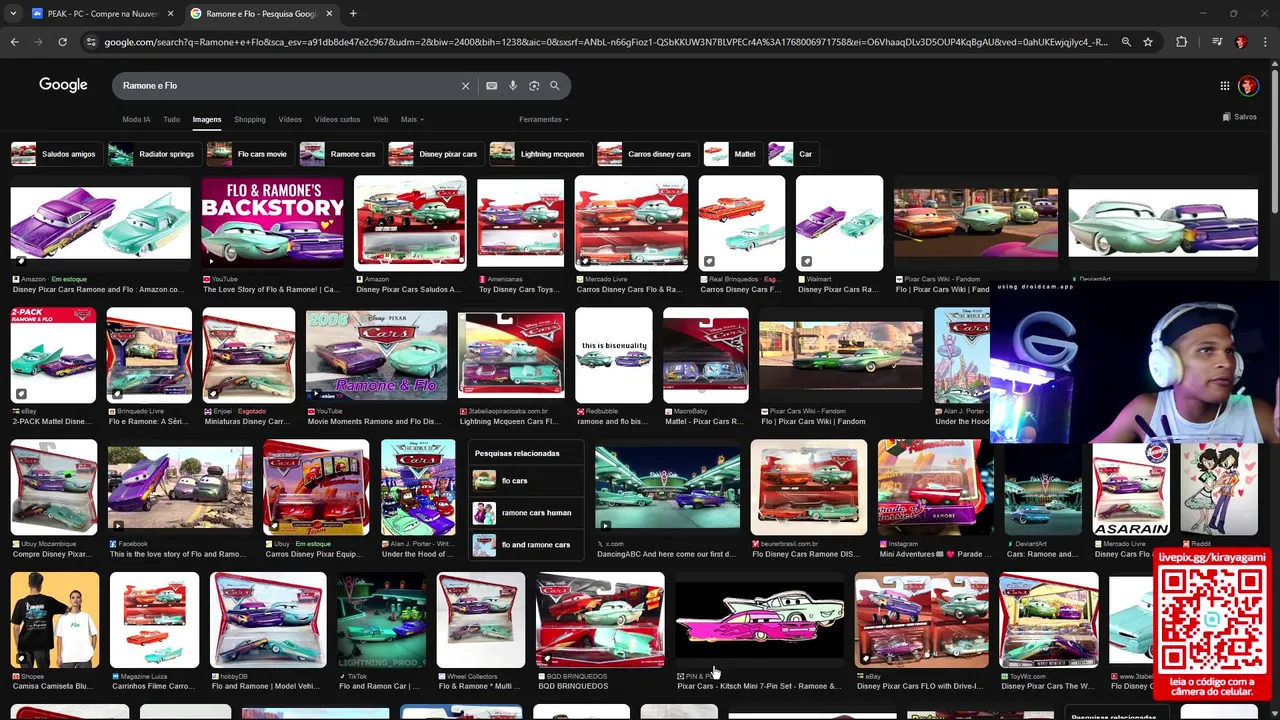The width and height of the screenshot is (1280, 720).
Task: Select the Mattel filter chip
Action: 731,154
